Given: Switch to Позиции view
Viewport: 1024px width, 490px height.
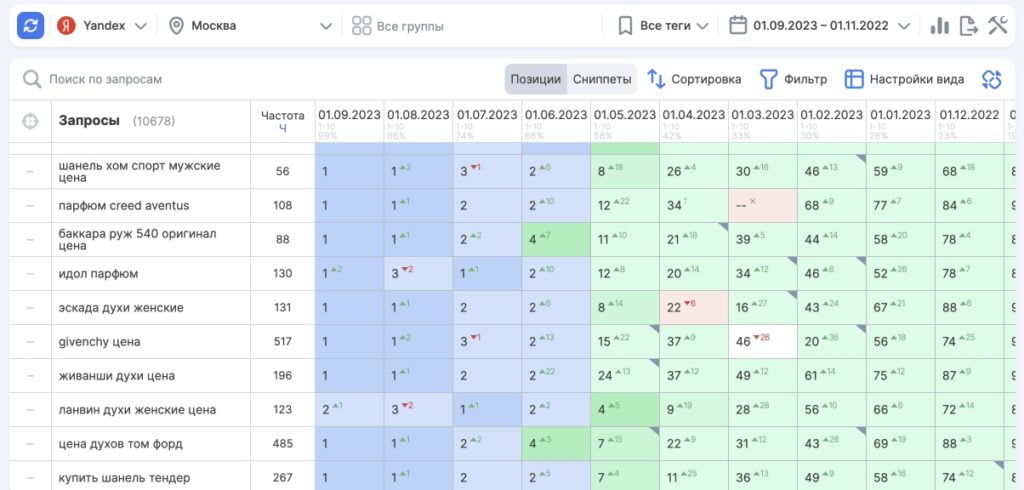Looking at the screenshot, I should 535,79.
